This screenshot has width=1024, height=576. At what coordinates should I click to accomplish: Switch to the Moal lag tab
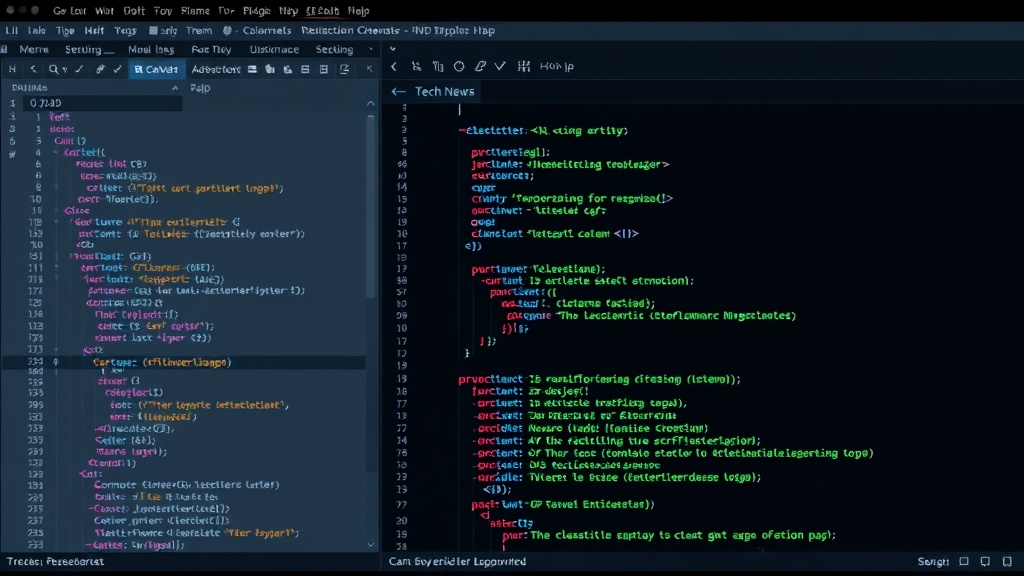click(x=151, y=49)
